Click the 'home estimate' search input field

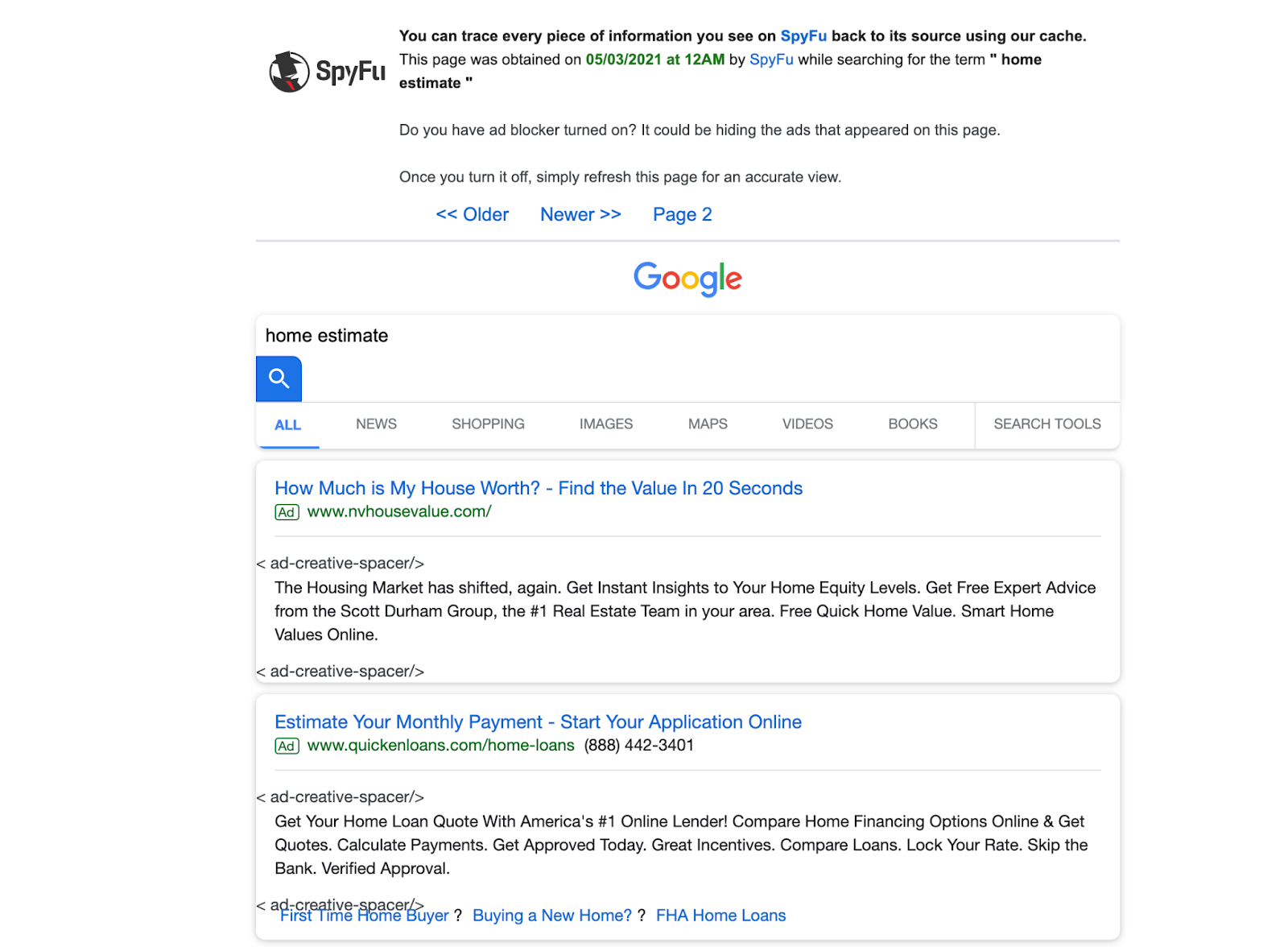[x=687, y=336]
